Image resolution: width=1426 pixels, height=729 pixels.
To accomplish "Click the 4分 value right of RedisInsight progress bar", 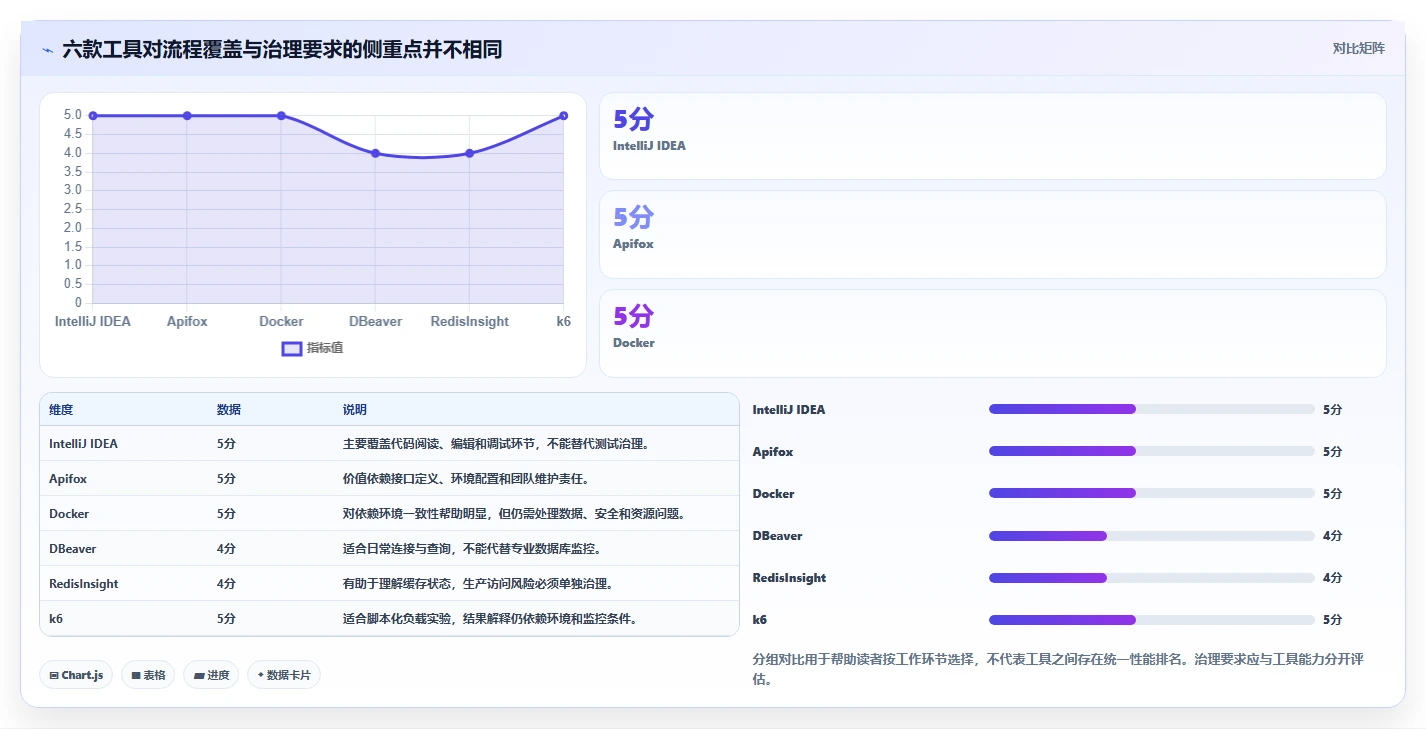I will (x=1332, y=578).
